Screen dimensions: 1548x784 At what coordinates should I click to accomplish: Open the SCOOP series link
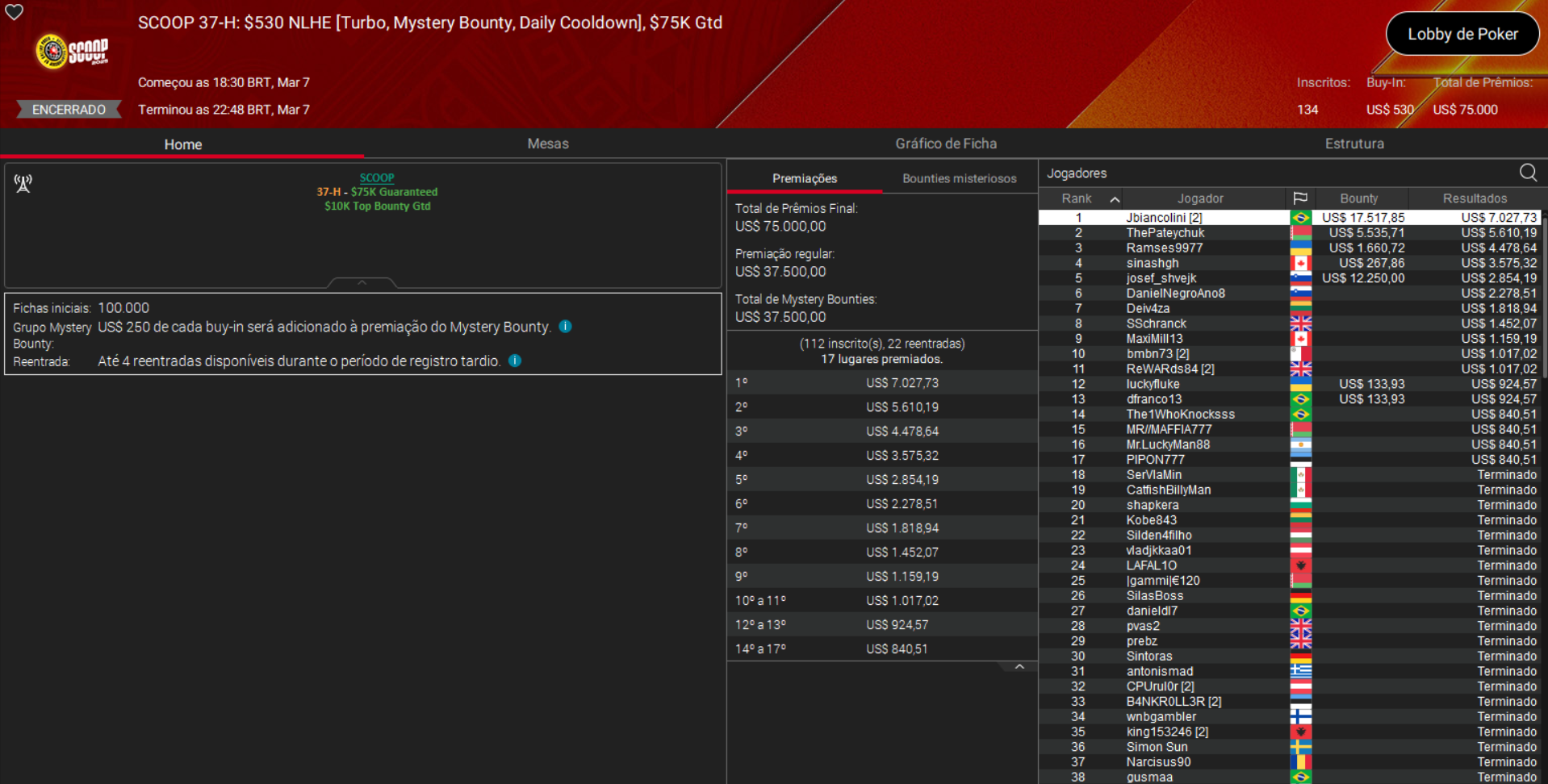[376, 177]
